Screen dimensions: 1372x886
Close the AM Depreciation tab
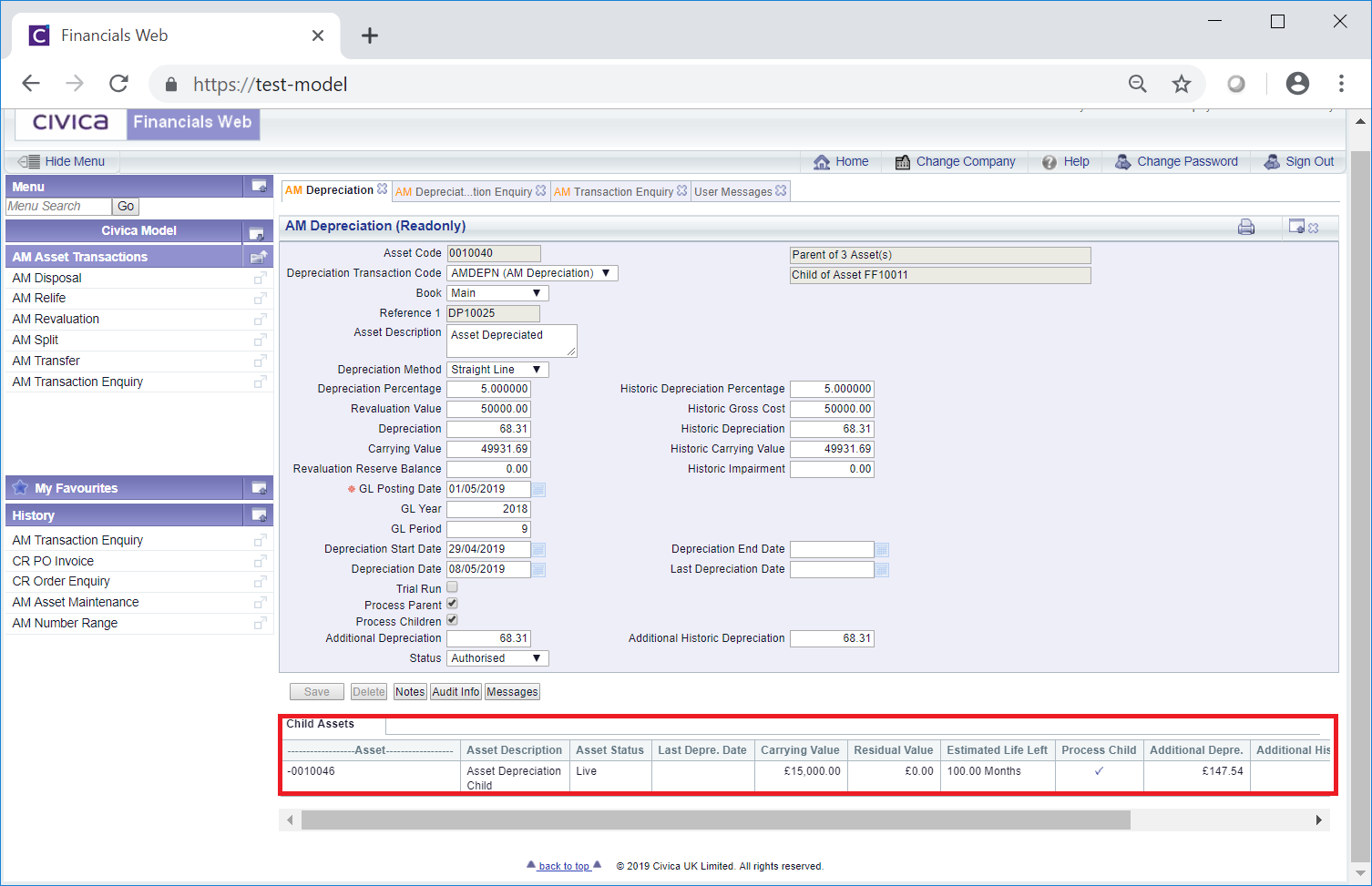pyautogui.click(x=383, y=189)
